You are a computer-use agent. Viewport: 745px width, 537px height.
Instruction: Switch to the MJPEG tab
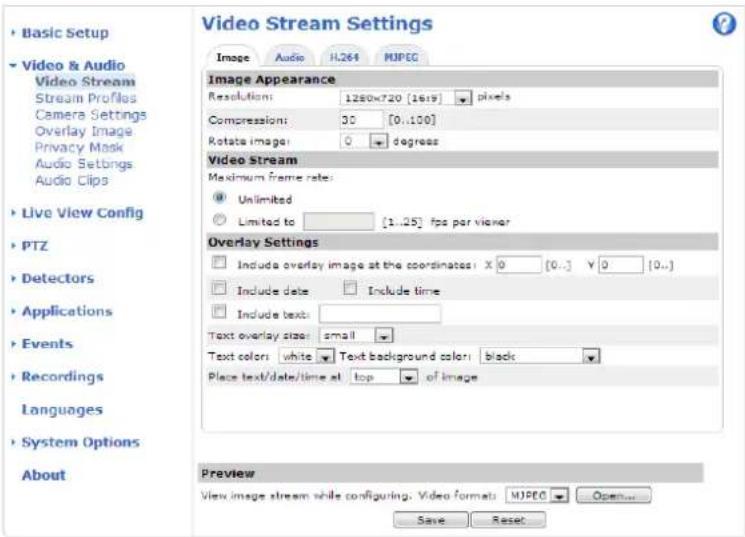[401, 58]
